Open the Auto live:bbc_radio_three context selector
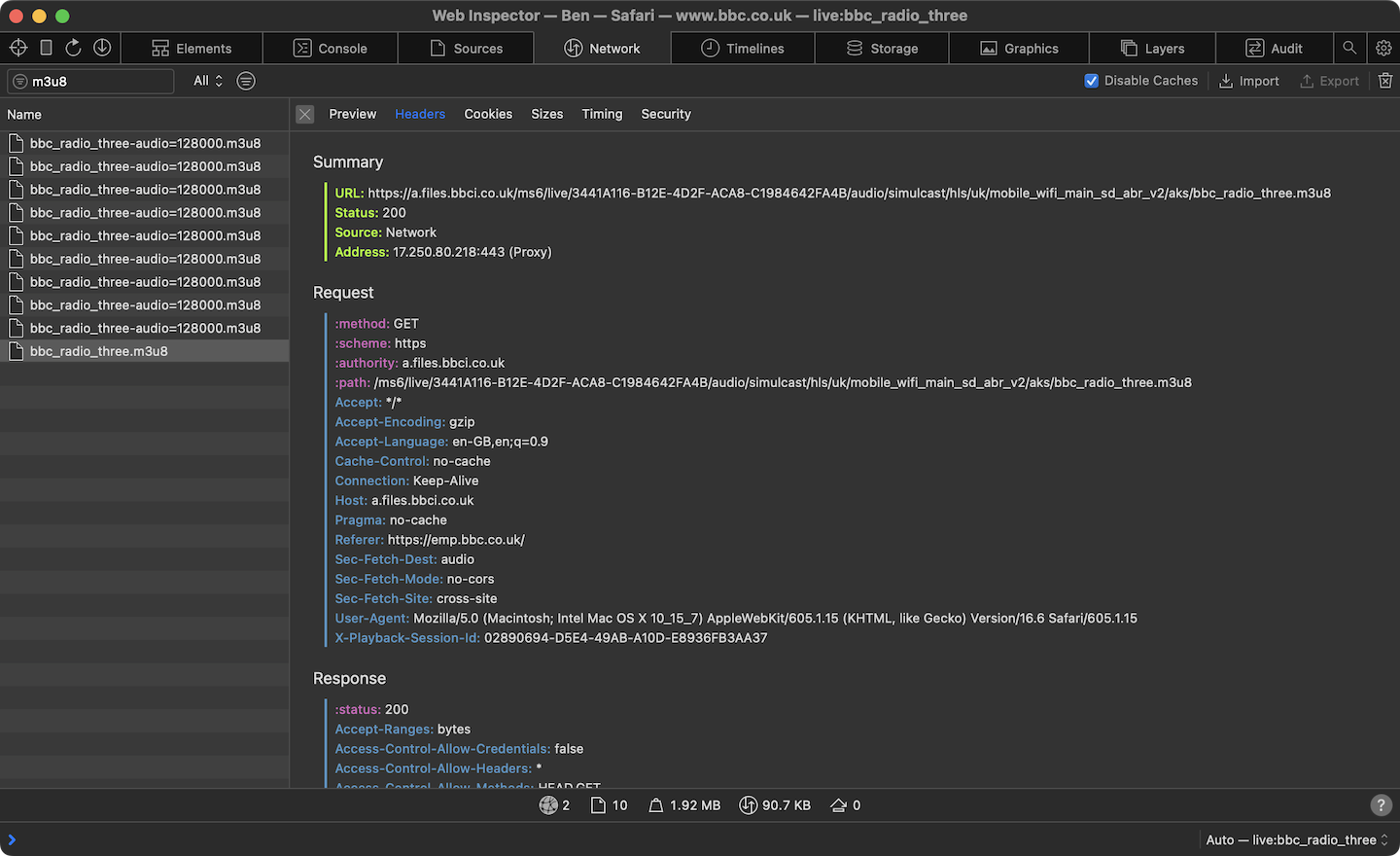 click(x=1297, y=839)
